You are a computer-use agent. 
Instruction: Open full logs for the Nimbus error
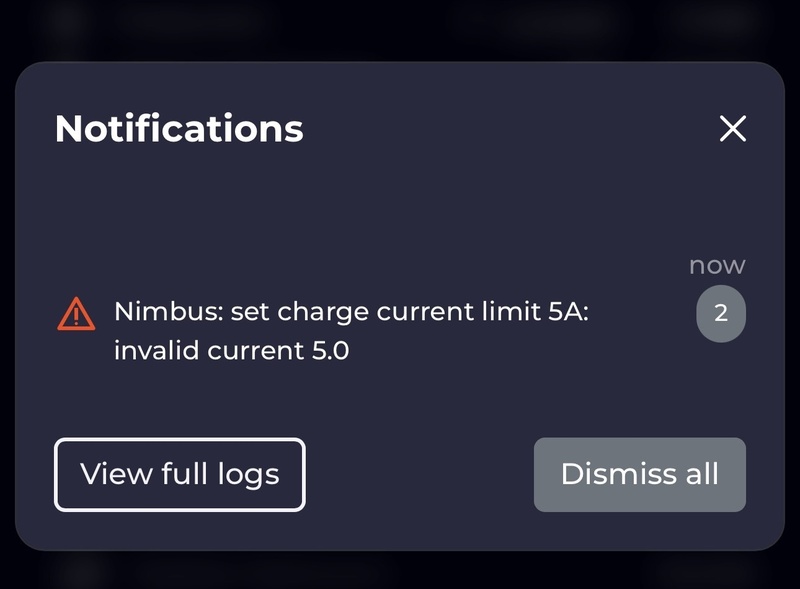coord(179,474)
